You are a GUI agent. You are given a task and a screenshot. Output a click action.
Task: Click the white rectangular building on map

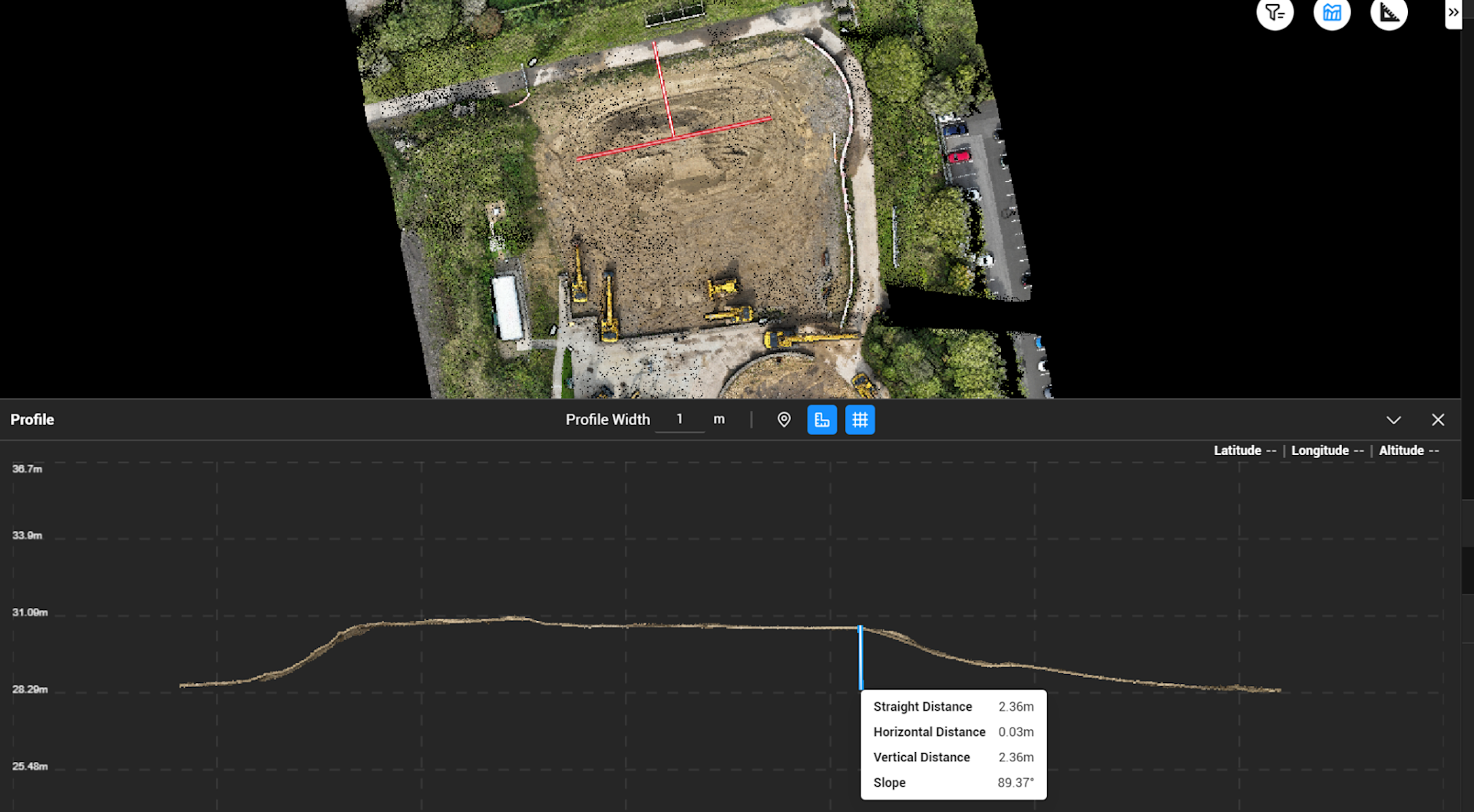point(507,307)
